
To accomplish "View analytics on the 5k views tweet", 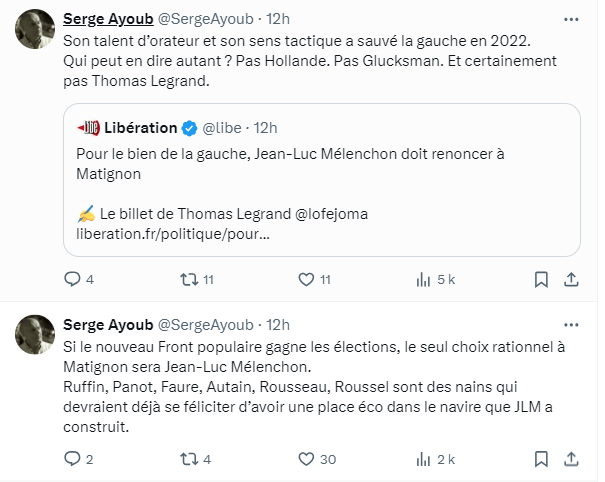I will pos(423,280).
